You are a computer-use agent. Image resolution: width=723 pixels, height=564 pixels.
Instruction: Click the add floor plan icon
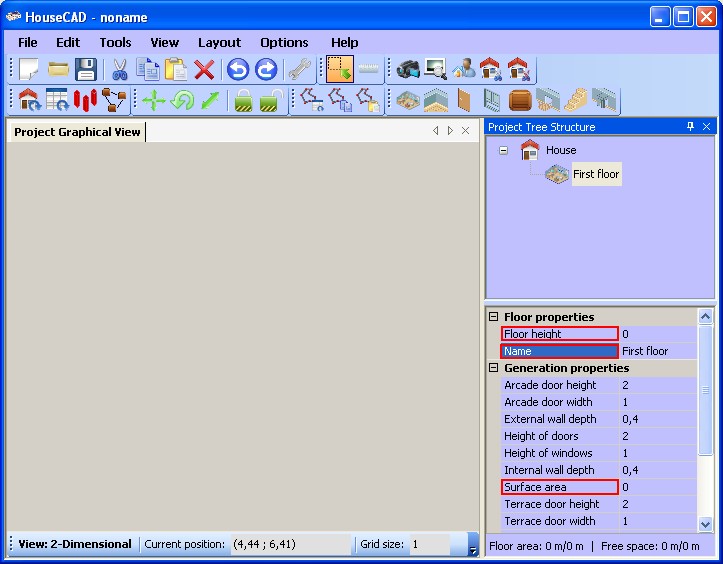click(x=408, y=100)
